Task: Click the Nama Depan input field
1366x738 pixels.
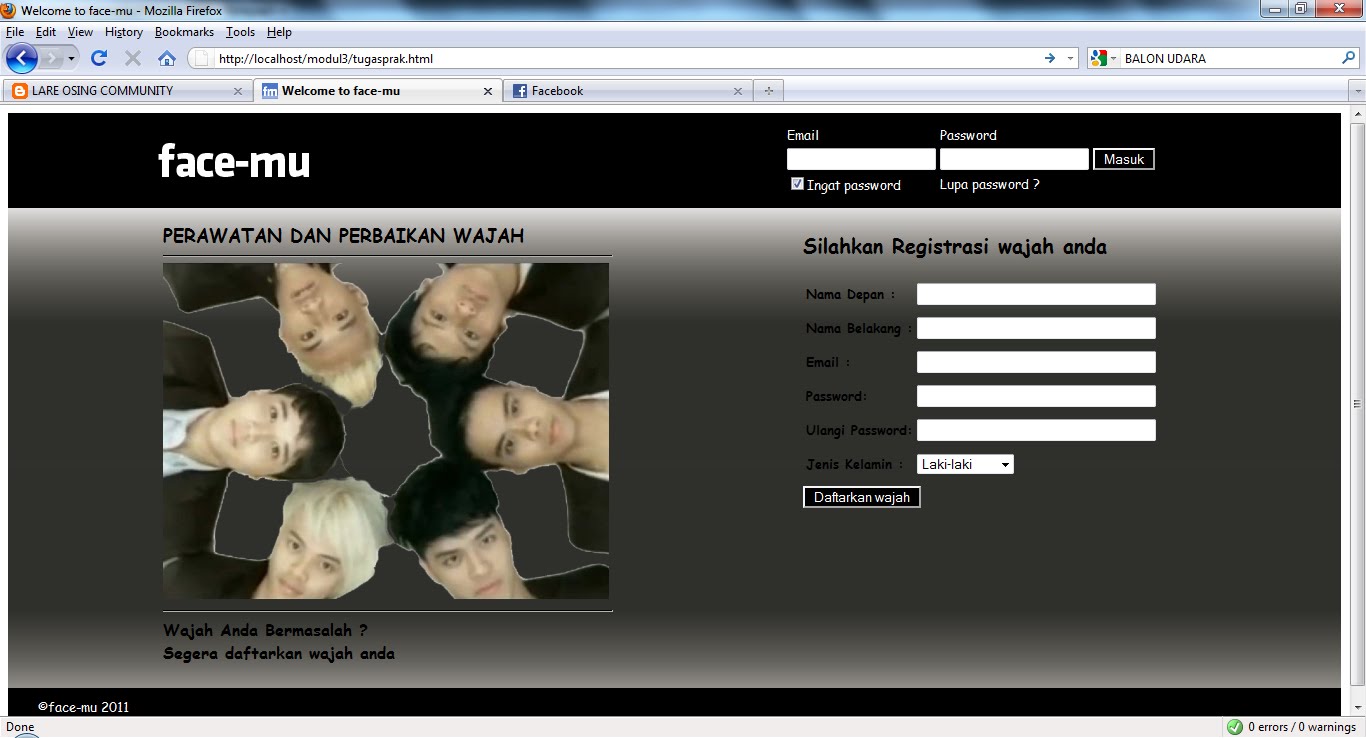Action: coord(1036,294)
